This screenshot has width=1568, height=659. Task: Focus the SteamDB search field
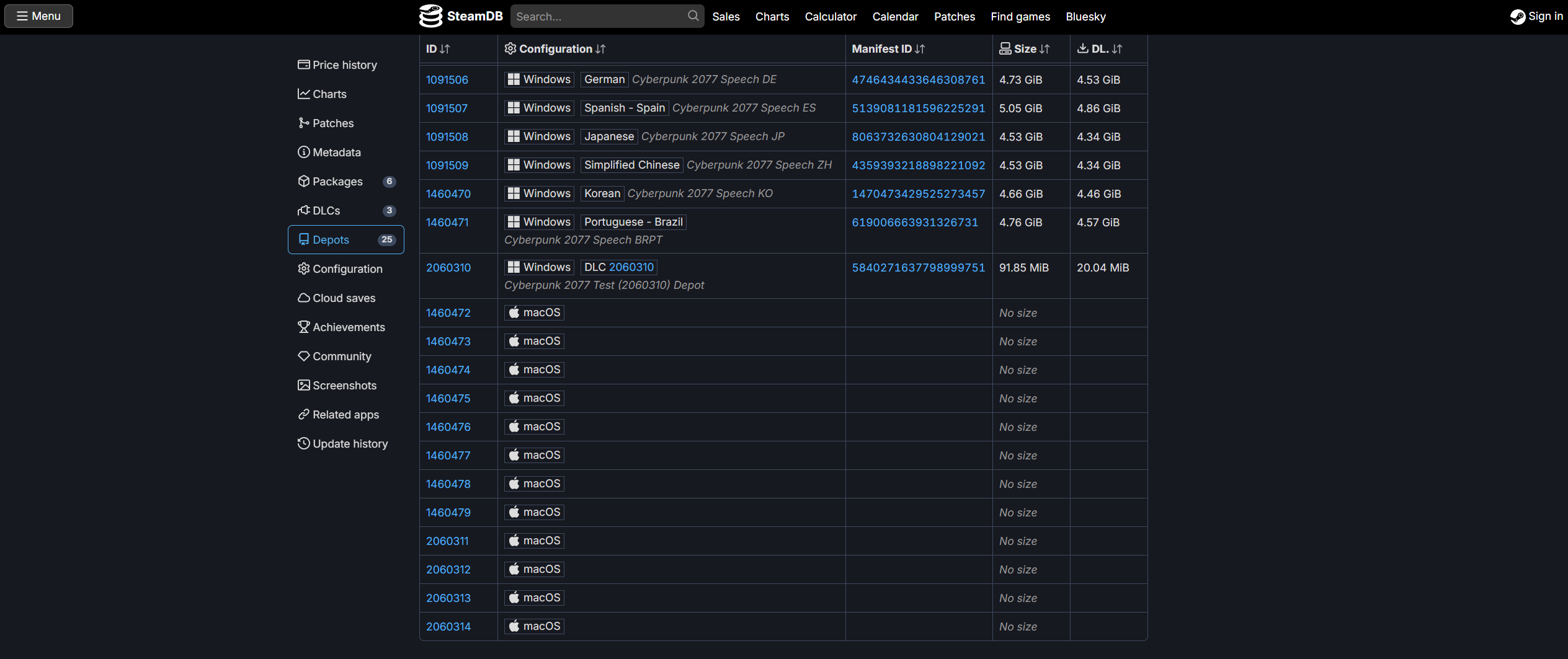tap(599, 17)
